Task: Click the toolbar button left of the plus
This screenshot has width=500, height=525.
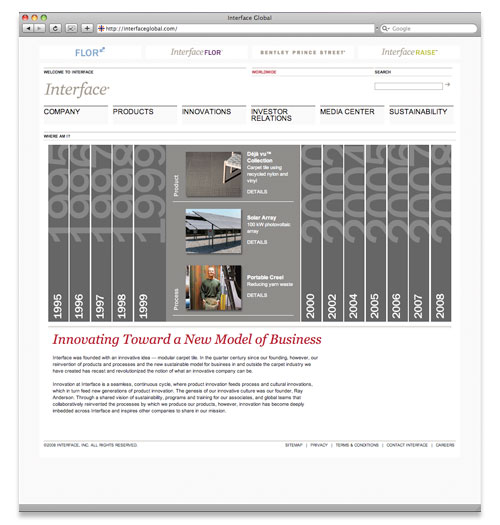Action: pos(71,28)
